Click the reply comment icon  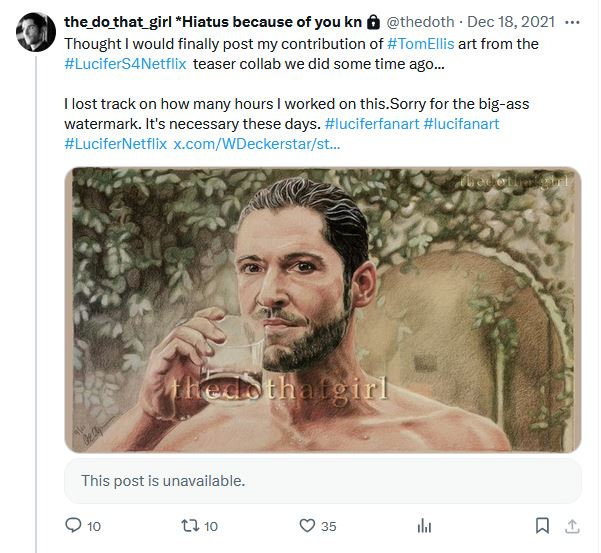coord(72,525)
